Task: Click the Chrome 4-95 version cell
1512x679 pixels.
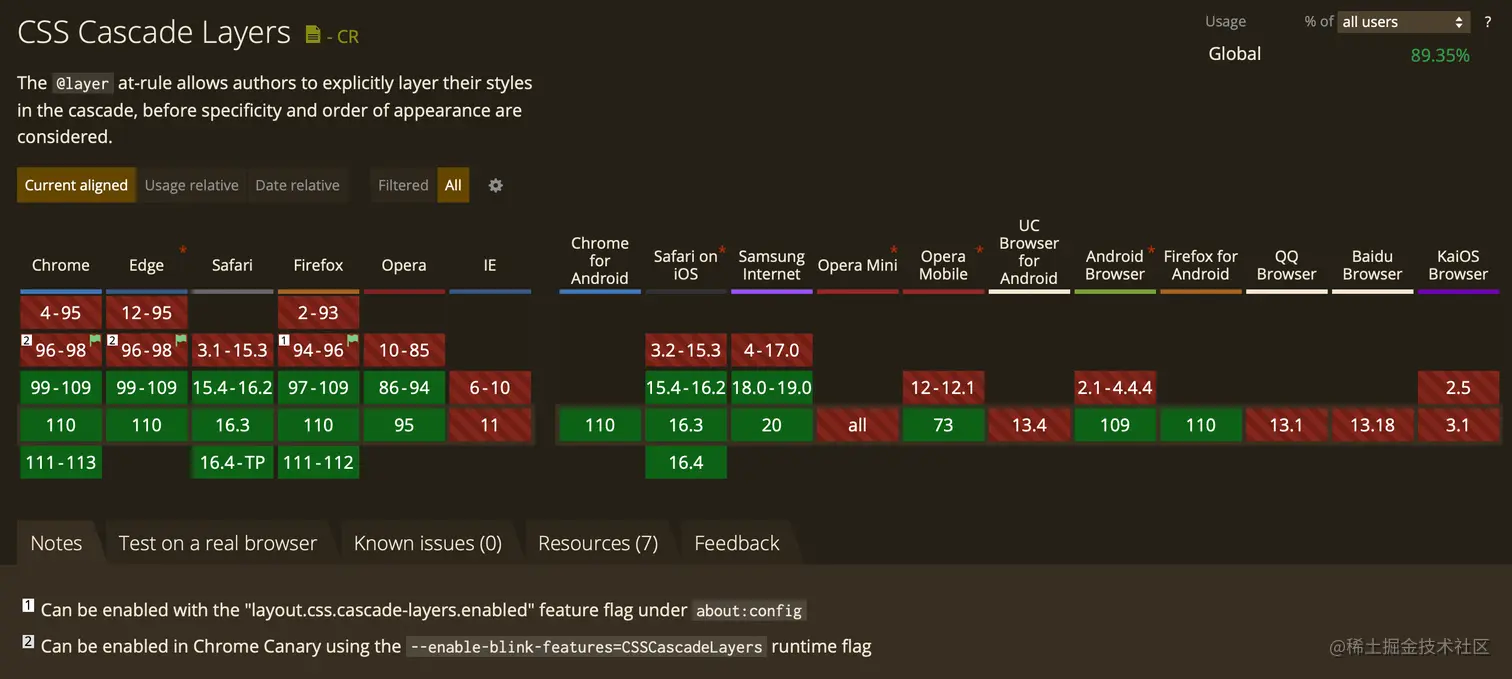Action: (61, 313)
